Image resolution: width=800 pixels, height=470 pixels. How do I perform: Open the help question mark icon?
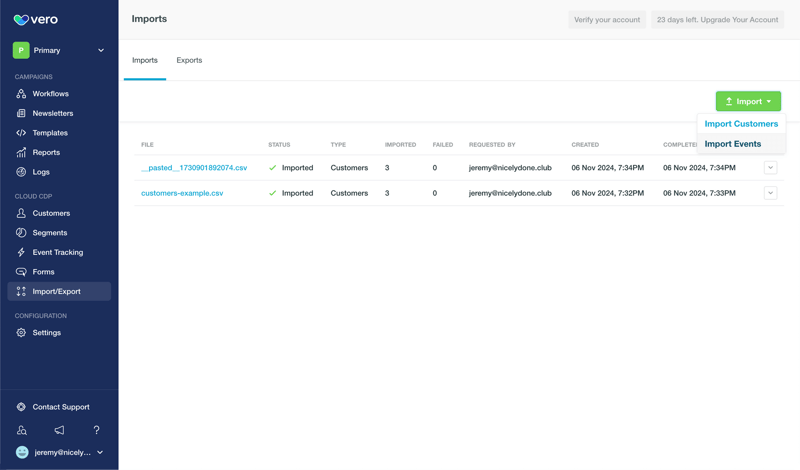point(96,430)
